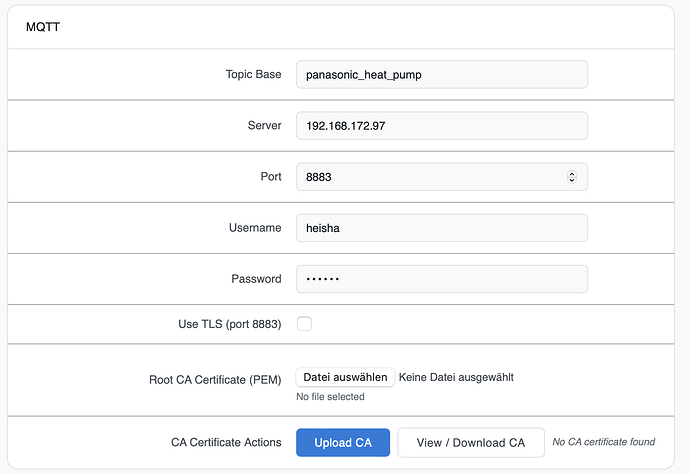This screenshot has height=474, width=690.
Task: Click the No file selected hint
Action: tap(330, 397)
